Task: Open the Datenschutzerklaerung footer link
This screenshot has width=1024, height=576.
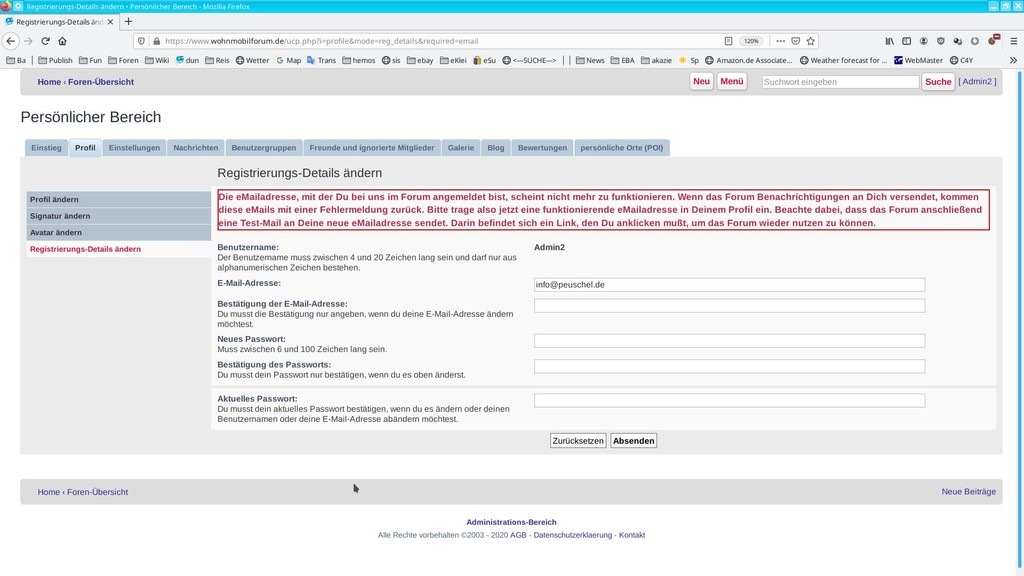Action: tap(573, 535)
